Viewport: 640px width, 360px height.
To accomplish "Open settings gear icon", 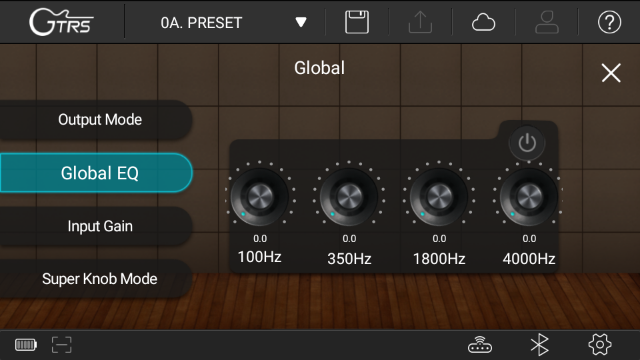I will pyautogui.click(x=600, y=345).
